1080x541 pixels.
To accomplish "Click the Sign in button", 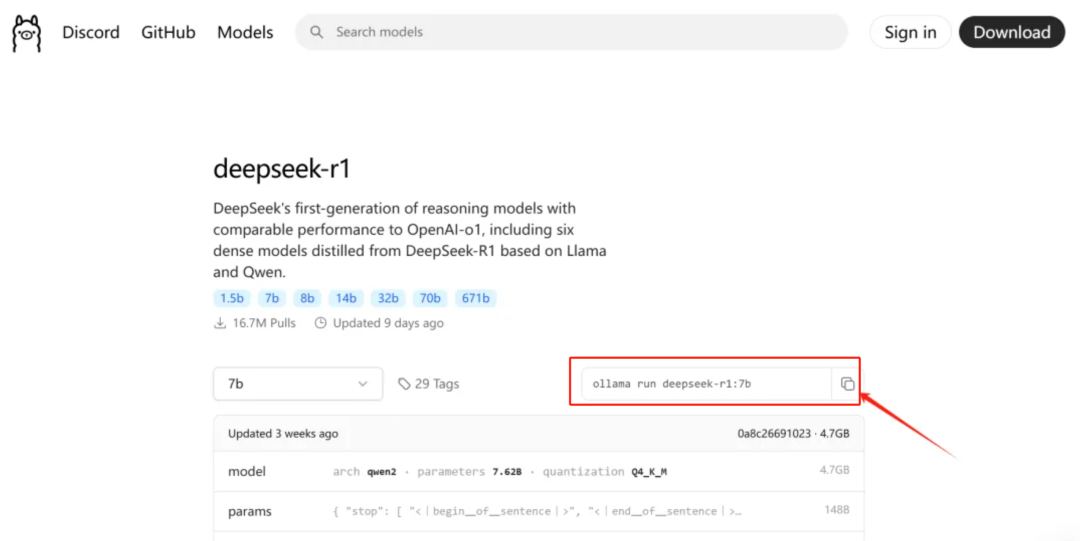I will click(x=910, y=32).
